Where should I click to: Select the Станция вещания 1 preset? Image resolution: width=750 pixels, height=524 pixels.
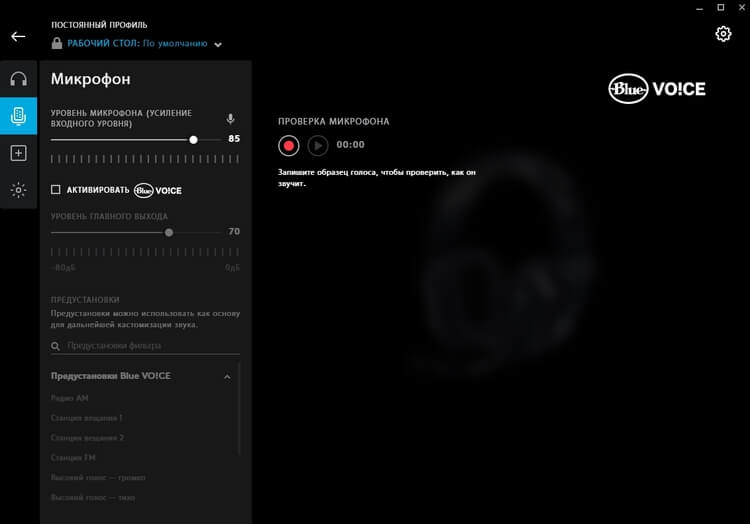87,418
